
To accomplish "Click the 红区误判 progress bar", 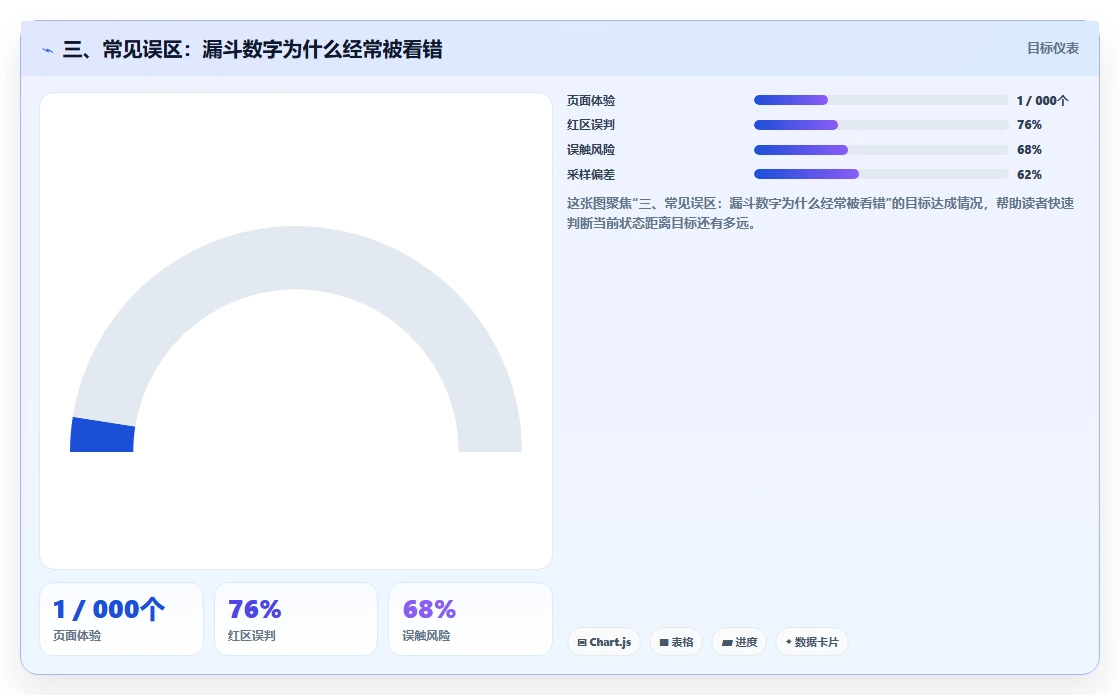I will coord(881,125).
